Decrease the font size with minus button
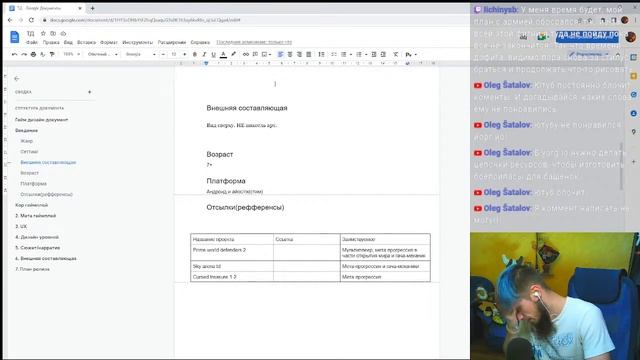 (163, 54)
